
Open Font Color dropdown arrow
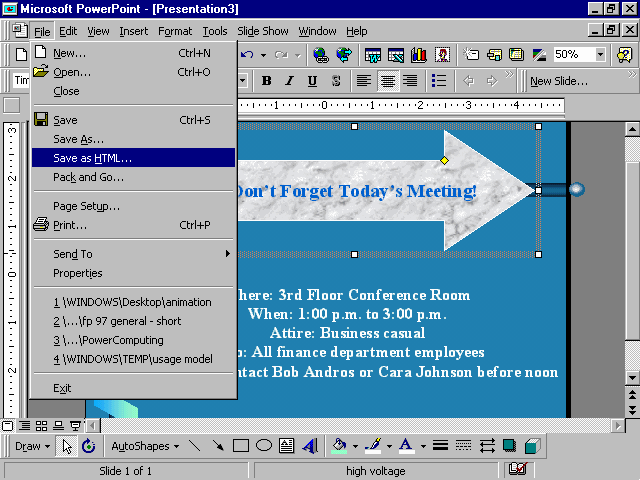423,447
